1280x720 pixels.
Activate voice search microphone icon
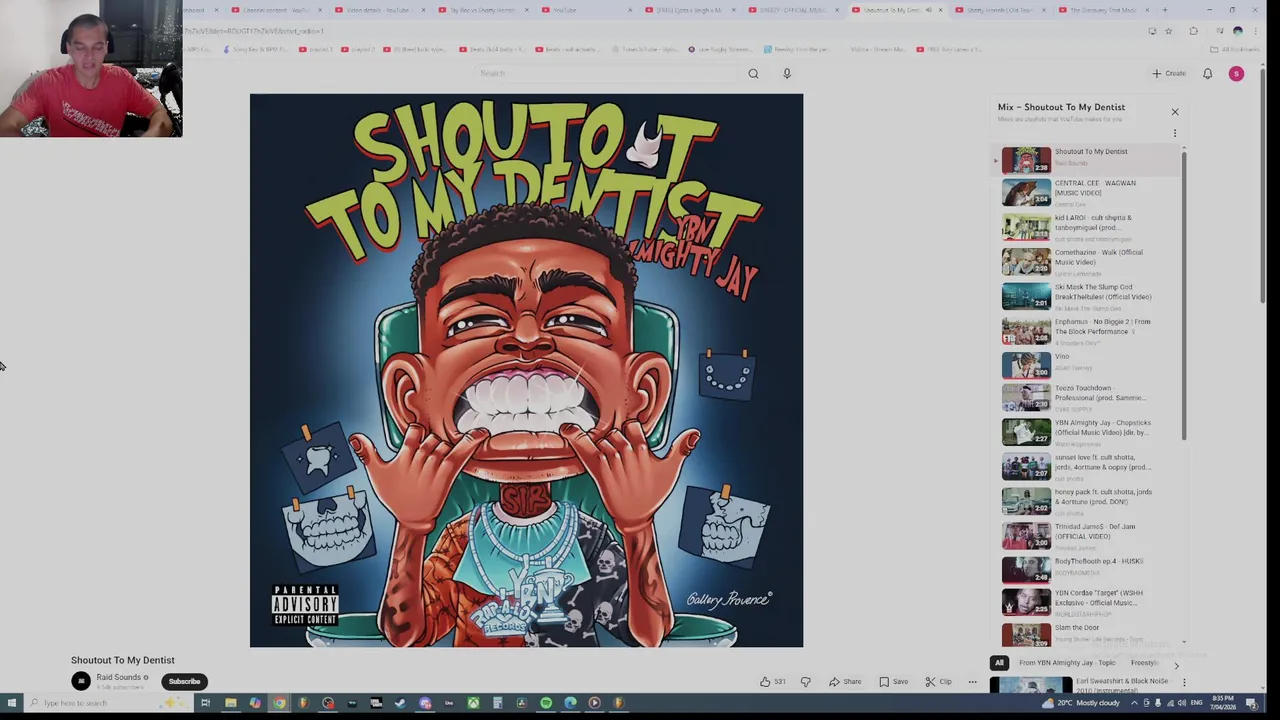point(787,73)
